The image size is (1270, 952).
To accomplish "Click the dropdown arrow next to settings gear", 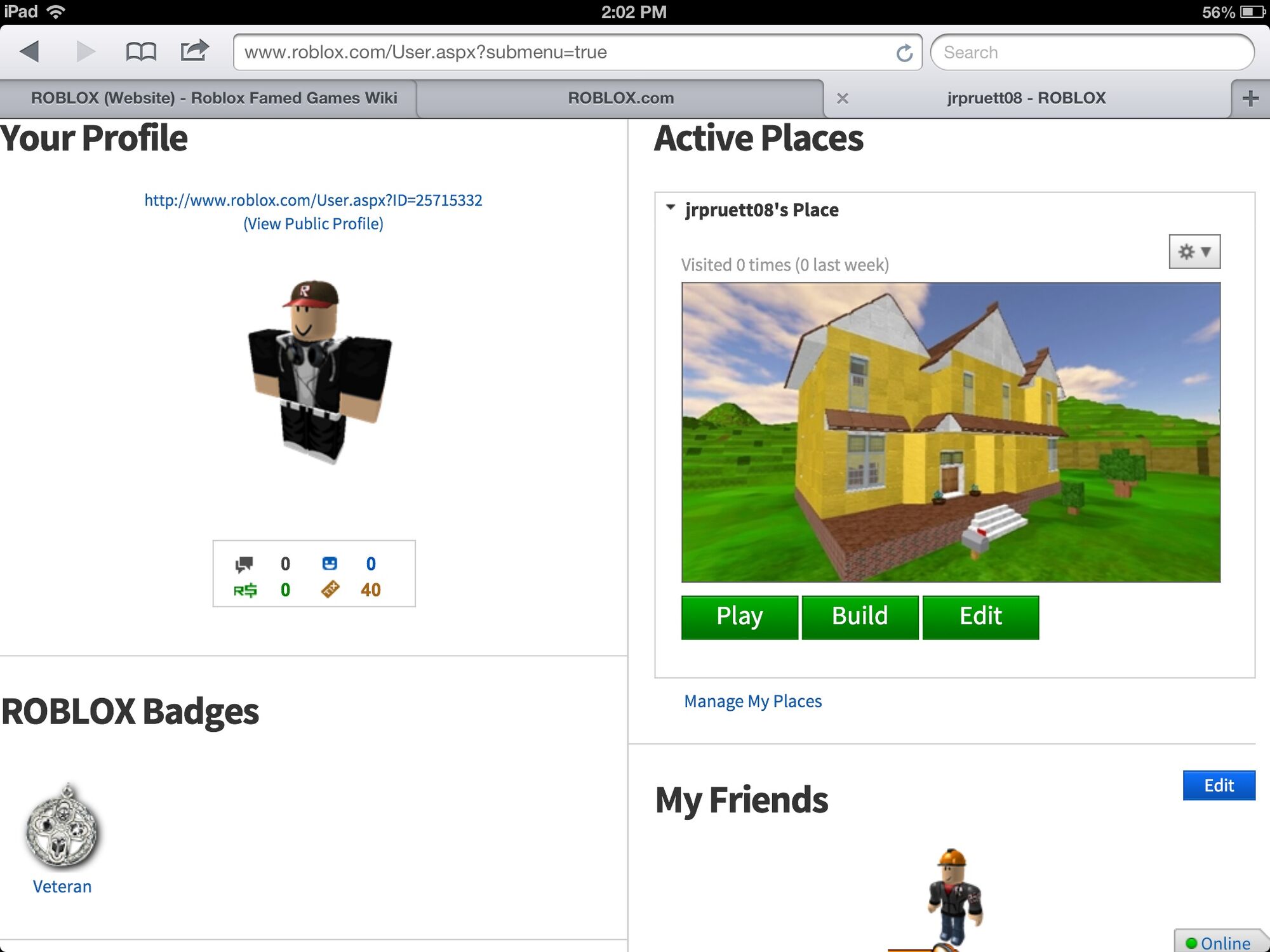I will pos(1210,251).
